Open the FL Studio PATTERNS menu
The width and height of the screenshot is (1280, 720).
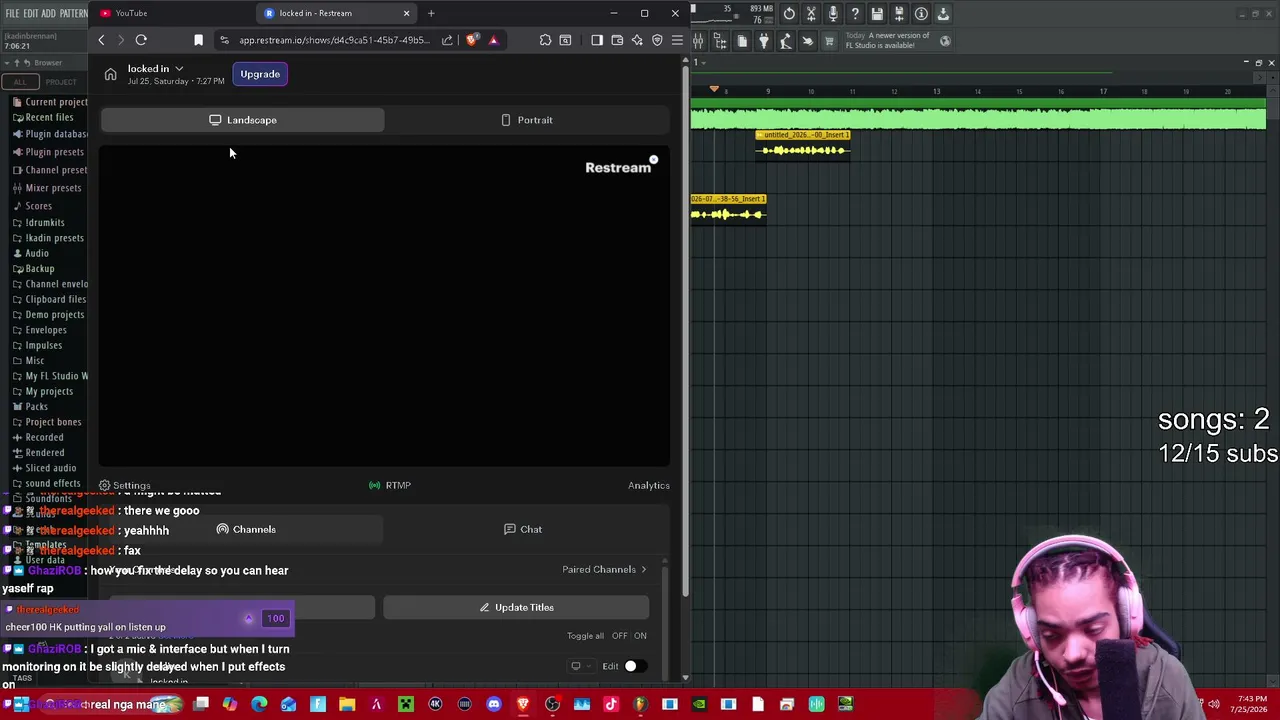pos(73,13)
